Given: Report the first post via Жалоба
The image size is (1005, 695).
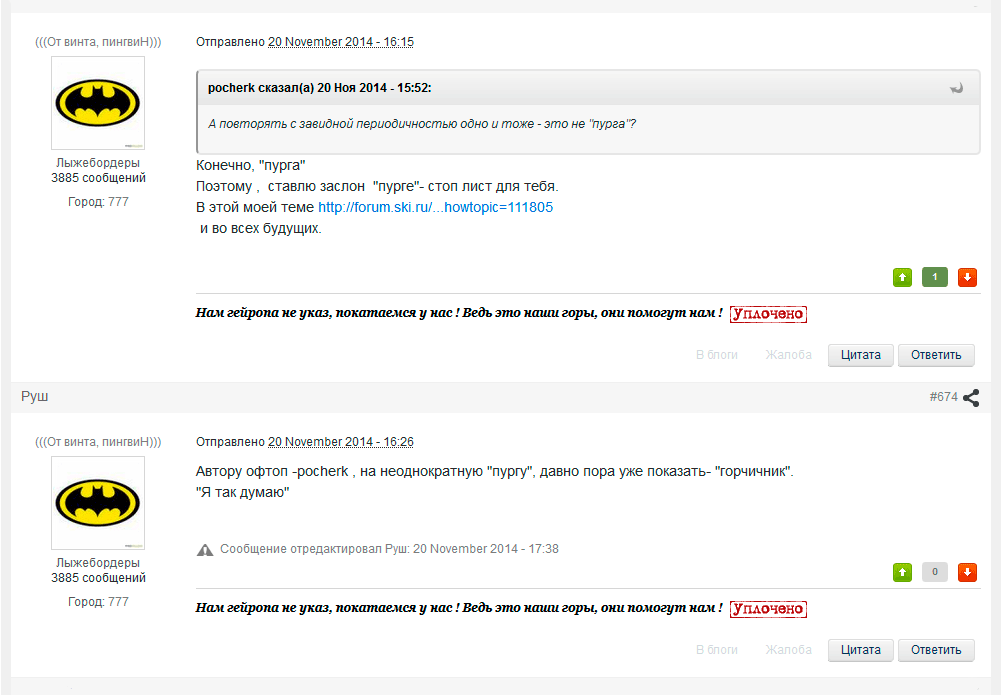Looking at the screenshot, I should (788, 355).
